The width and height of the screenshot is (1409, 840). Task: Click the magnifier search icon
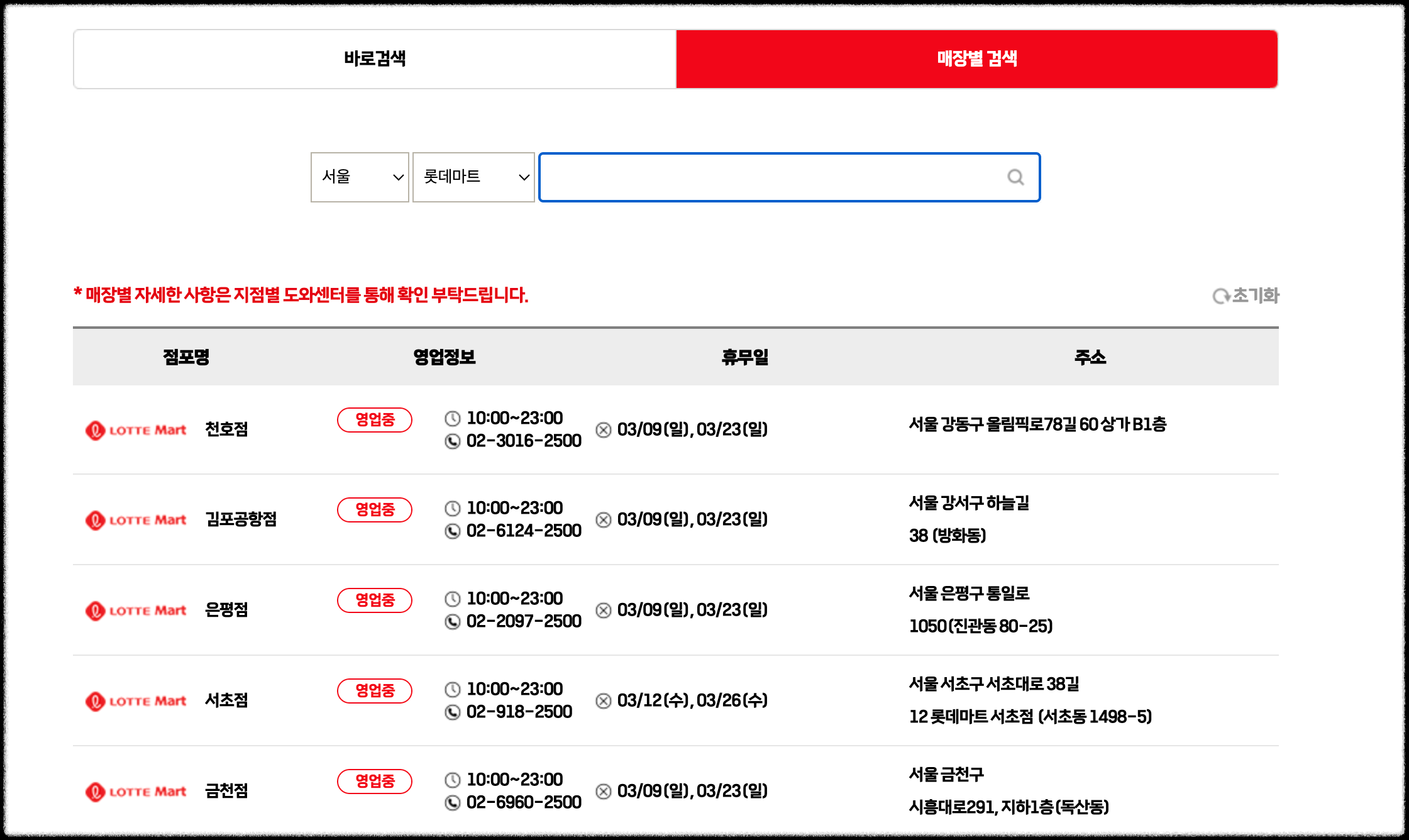[x=1015, y=177]
